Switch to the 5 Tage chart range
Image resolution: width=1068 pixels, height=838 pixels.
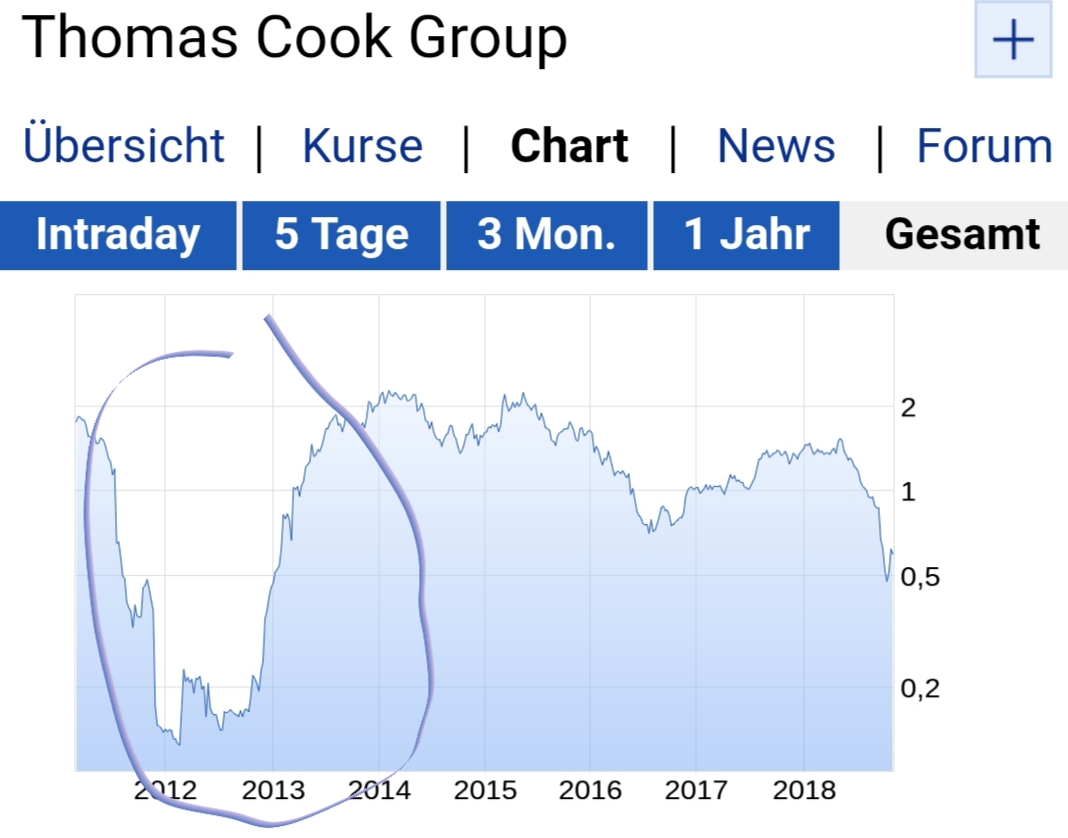[341, 234]
